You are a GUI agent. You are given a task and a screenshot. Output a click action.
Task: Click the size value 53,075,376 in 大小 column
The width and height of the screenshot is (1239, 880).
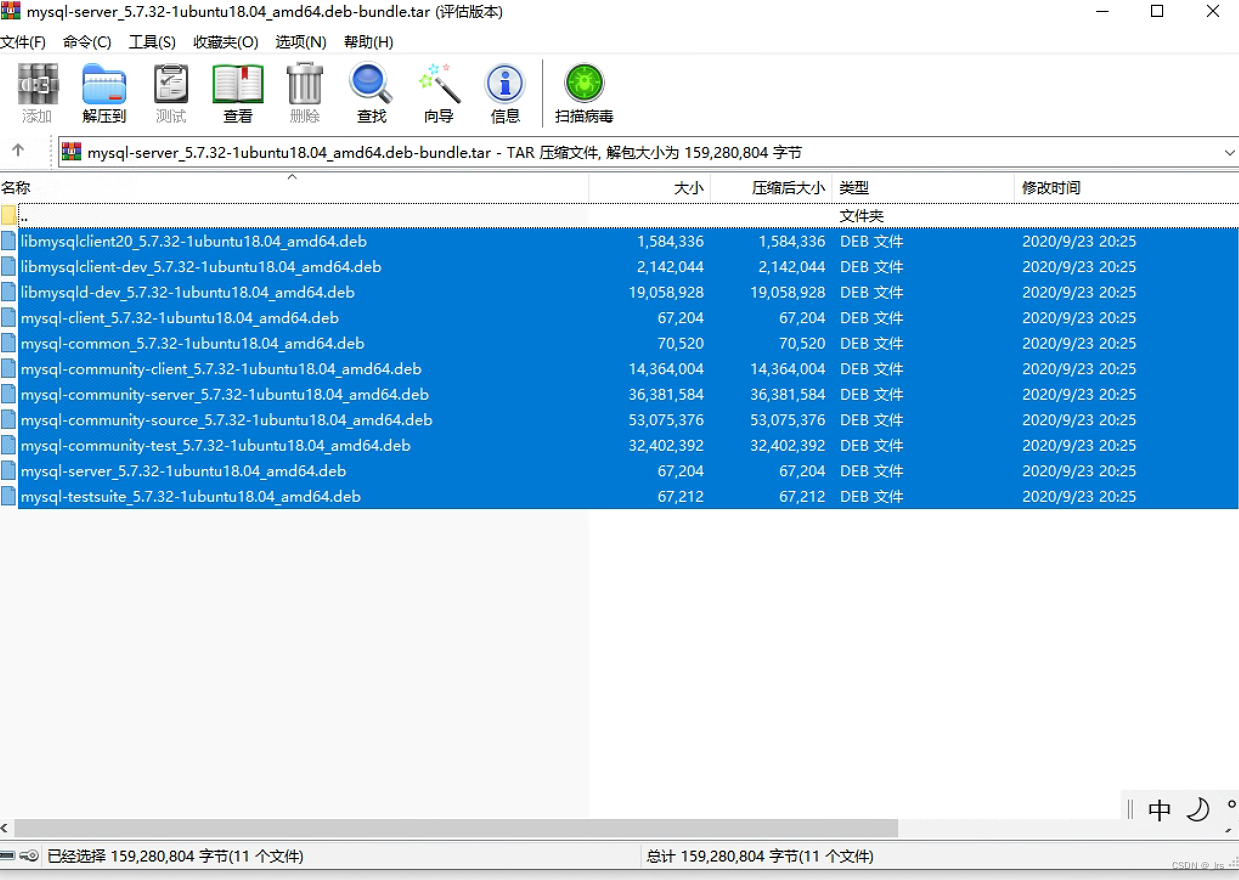[x=666, y=420]
